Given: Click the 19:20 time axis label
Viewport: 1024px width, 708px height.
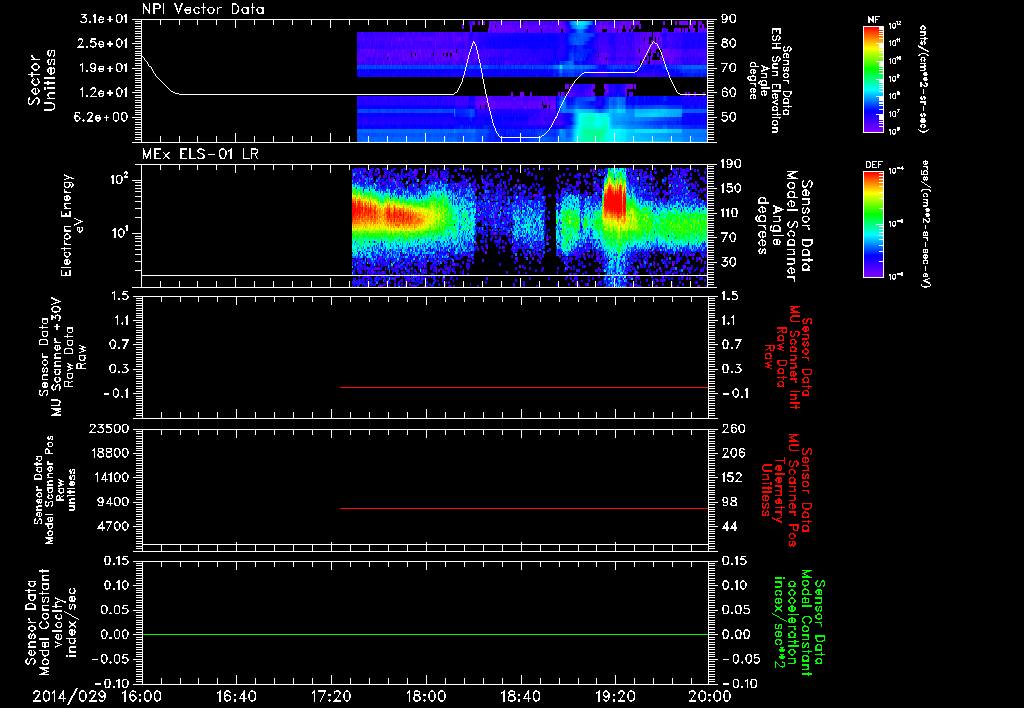Looking at the screenshot, I should (x=615, y=696).
